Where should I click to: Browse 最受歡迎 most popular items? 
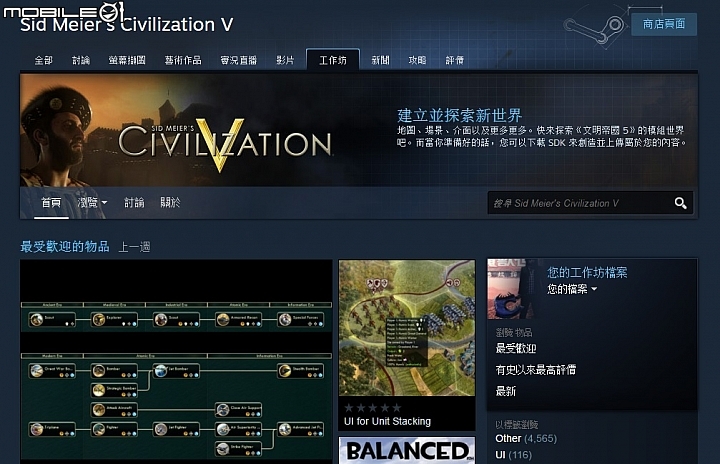pos(516,348)
